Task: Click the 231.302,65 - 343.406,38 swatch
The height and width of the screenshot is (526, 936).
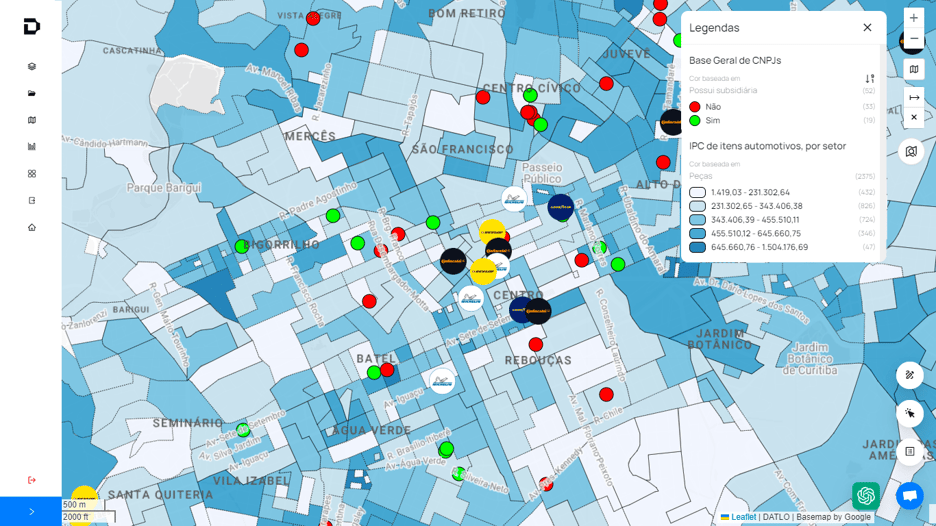Action: 697,206
